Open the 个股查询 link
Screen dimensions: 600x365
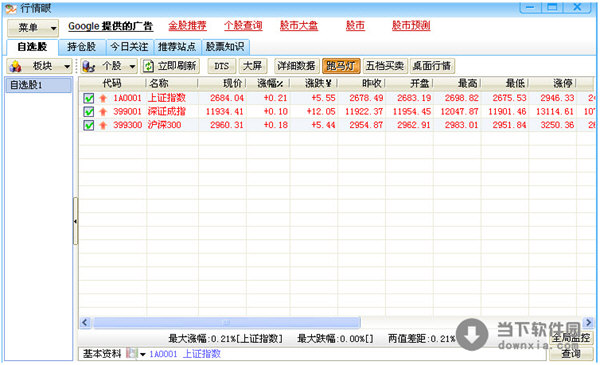[243, 26]
